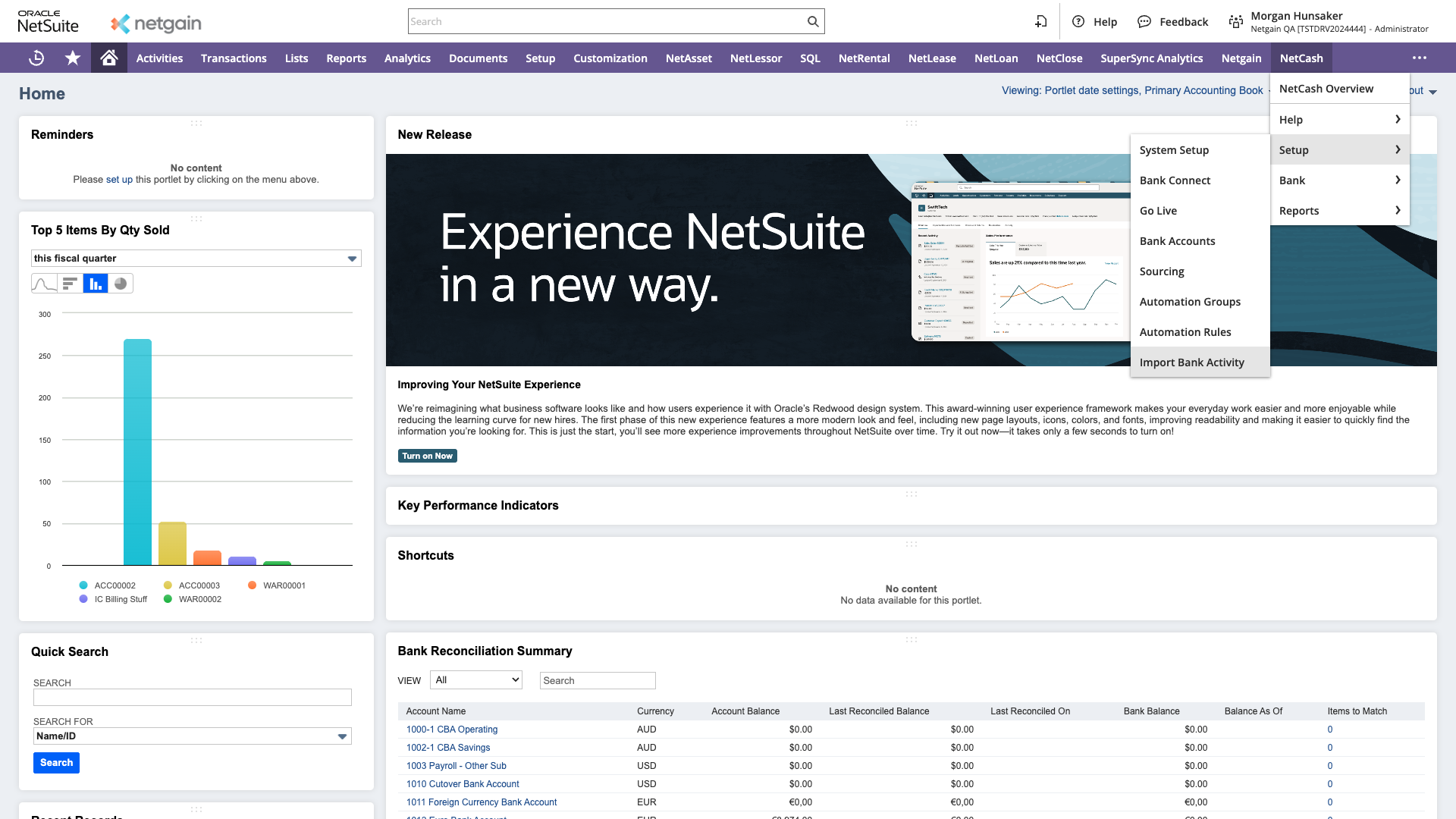Open Morgan Hunsaker account menu
1456x819 pixels.
pyautogui.click(x=1339, y=22)
